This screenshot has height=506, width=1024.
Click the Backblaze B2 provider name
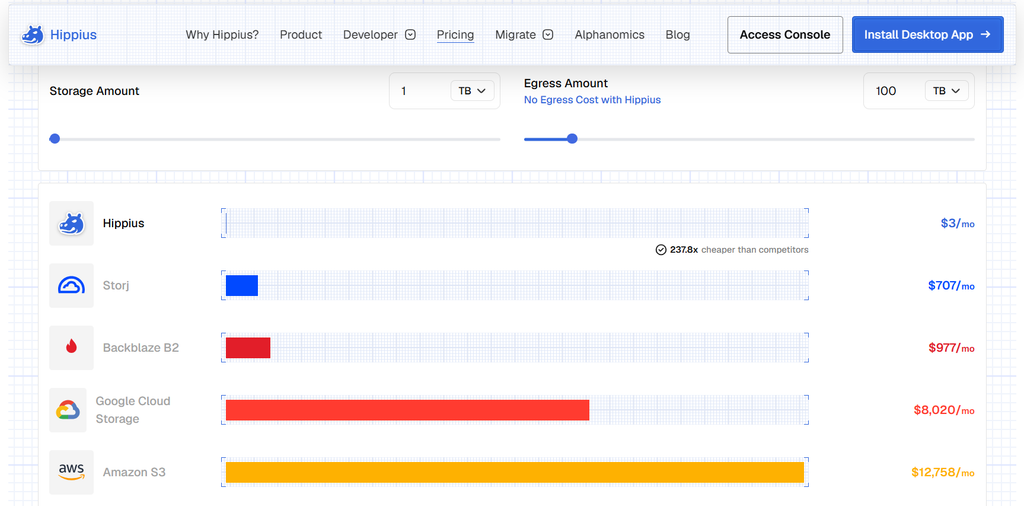pos(140,348)
